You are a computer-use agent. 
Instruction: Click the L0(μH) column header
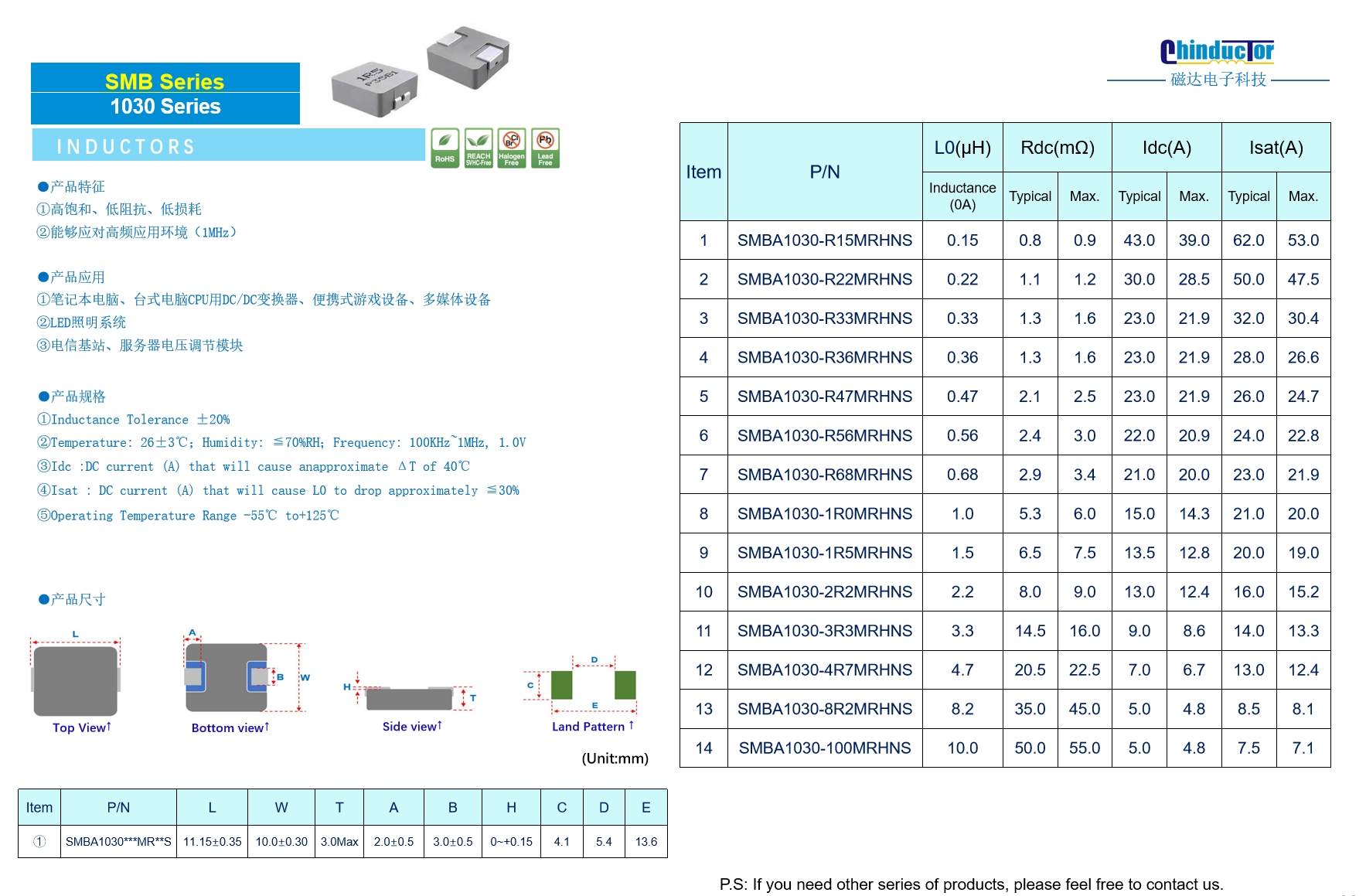coord(962,148)
